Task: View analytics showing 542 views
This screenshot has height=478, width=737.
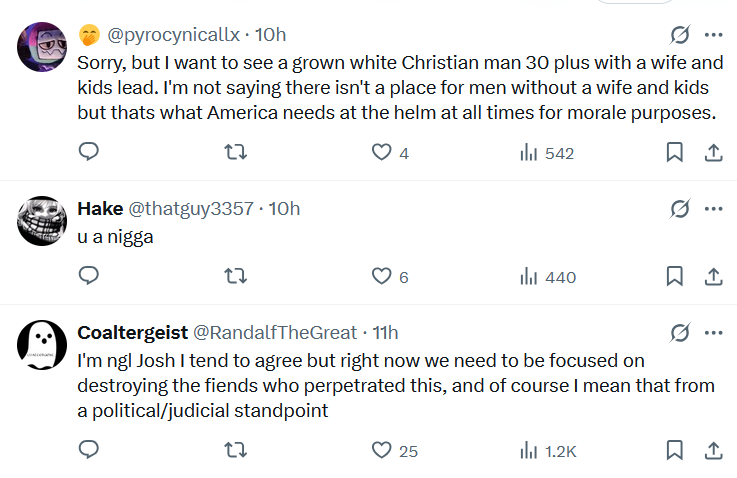Action: click(x=546, y=153)
